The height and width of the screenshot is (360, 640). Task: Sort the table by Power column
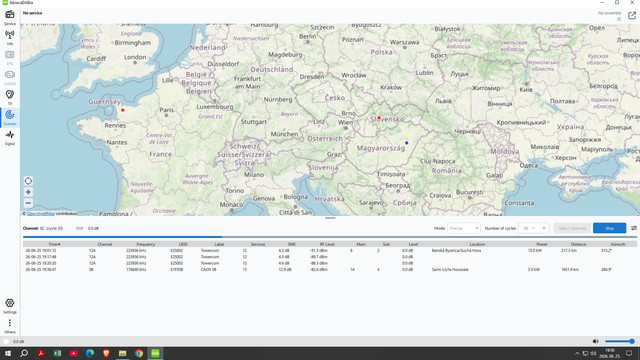tap(542, 244)
